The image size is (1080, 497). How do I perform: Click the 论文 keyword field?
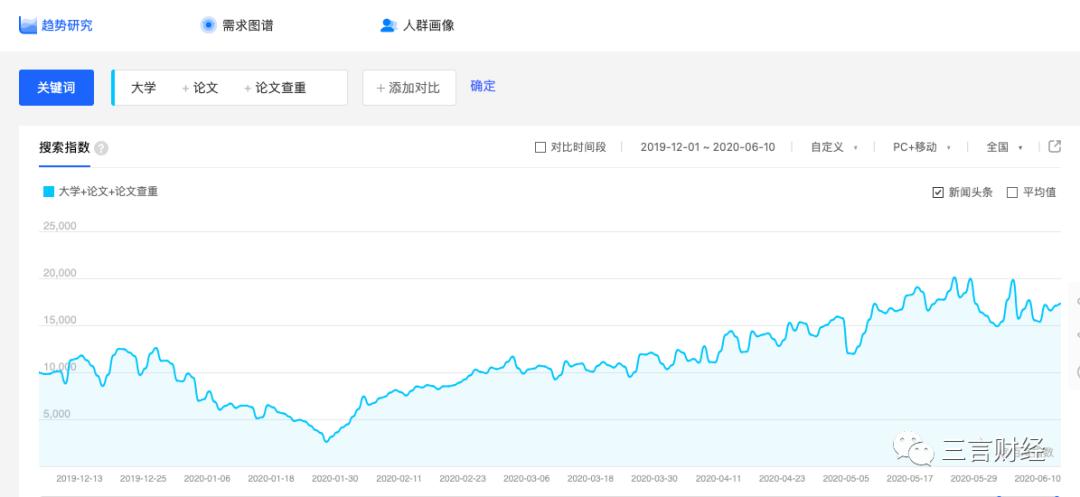205,87
